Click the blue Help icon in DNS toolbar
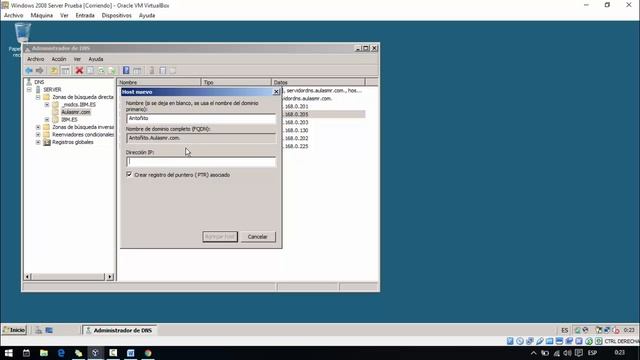Screen dimensions: 640x360 (126, 71)
